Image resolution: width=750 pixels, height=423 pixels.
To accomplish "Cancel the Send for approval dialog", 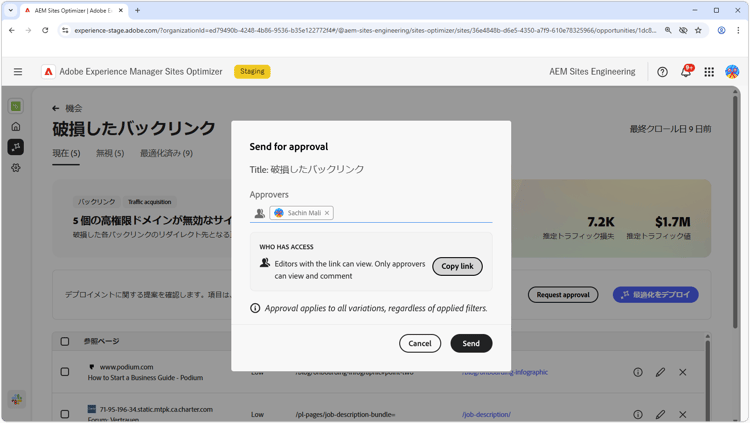I will (x=420, y=343).
